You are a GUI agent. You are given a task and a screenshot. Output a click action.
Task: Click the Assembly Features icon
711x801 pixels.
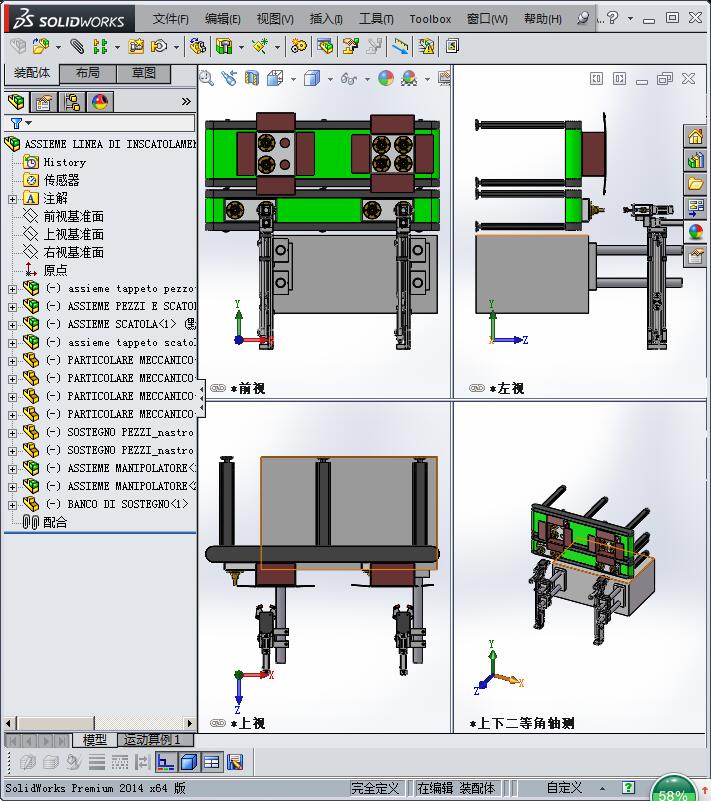[224, 46]
